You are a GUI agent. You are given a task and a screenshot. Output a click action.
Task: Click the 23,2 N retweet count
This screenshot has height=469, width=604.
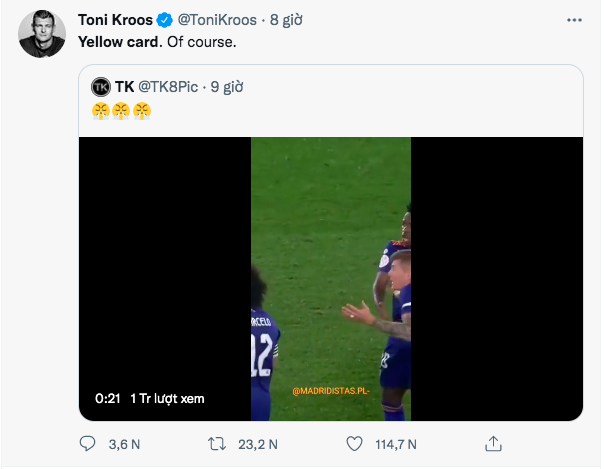(x=258, y=444)
